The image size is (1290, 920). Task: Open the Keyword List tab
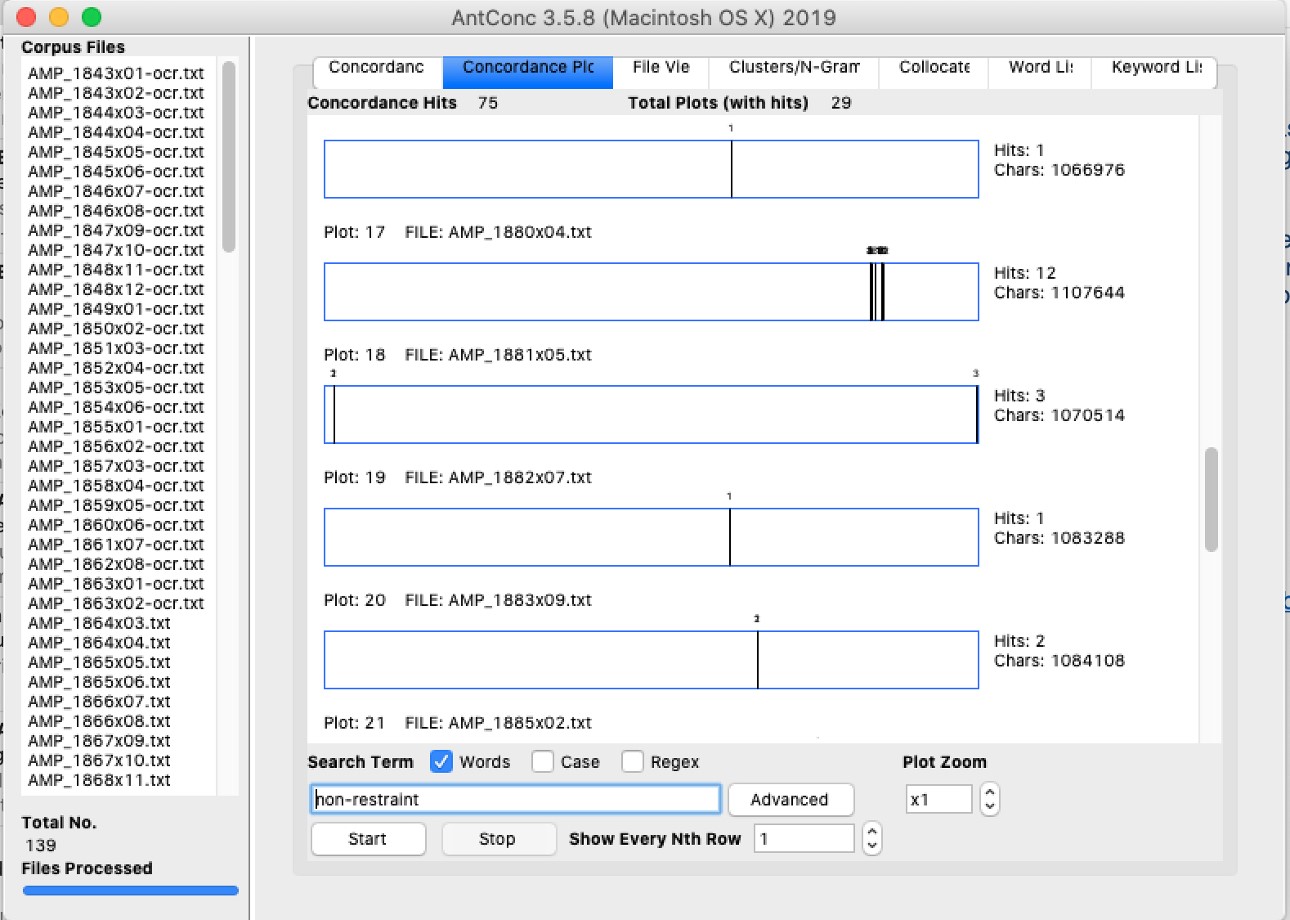(1157, 68)
